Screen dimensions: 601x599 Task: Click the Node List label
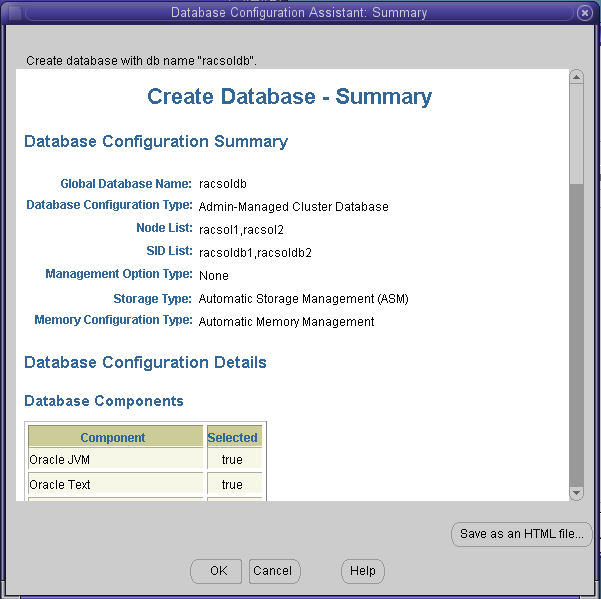(x=164, y=228)
